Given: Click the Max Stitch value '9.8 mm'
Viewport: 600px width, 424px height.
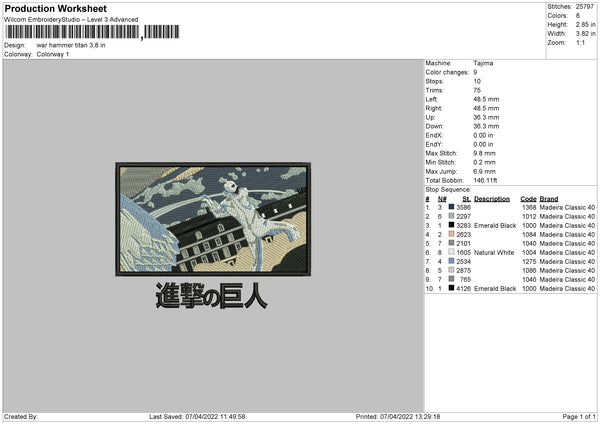Looking at the screenshot, I should coord(484,153).
